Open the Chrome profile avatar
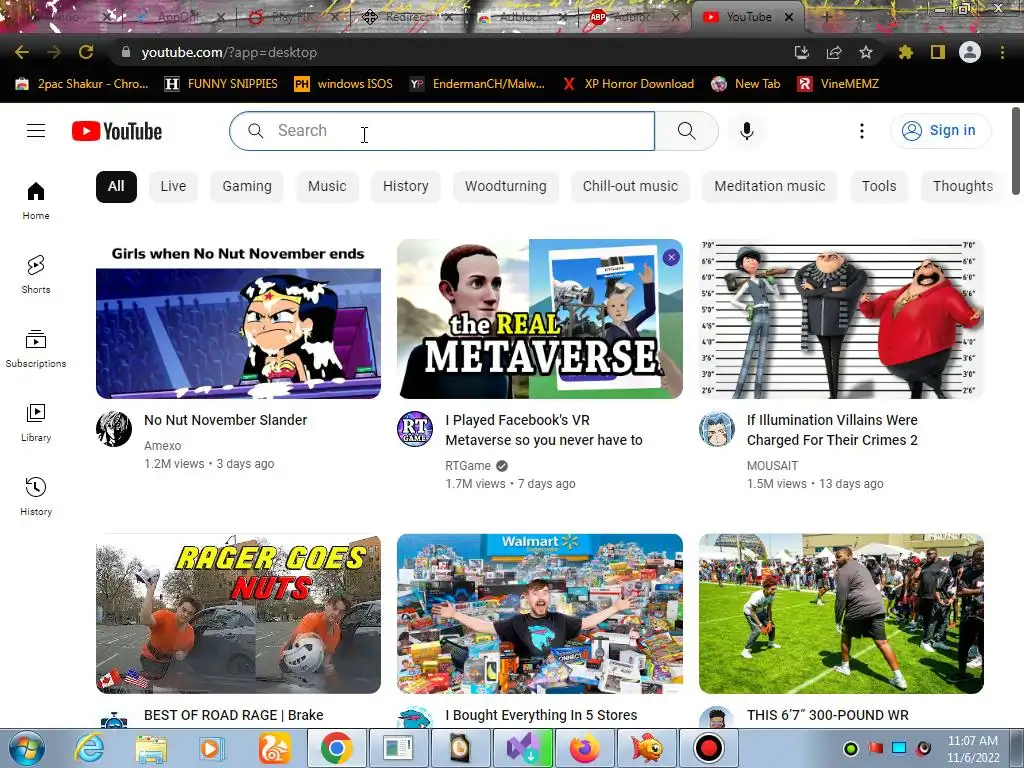Image resolution: width=1024 pixels, height=768 pixels. click(x=970, y=52)
